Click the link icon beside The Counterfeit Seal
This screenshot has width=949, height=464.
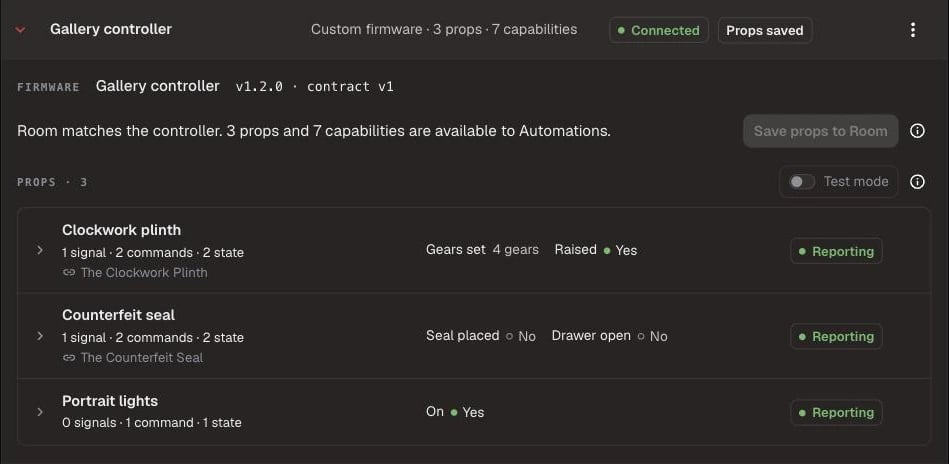click(x=68, y=358)
